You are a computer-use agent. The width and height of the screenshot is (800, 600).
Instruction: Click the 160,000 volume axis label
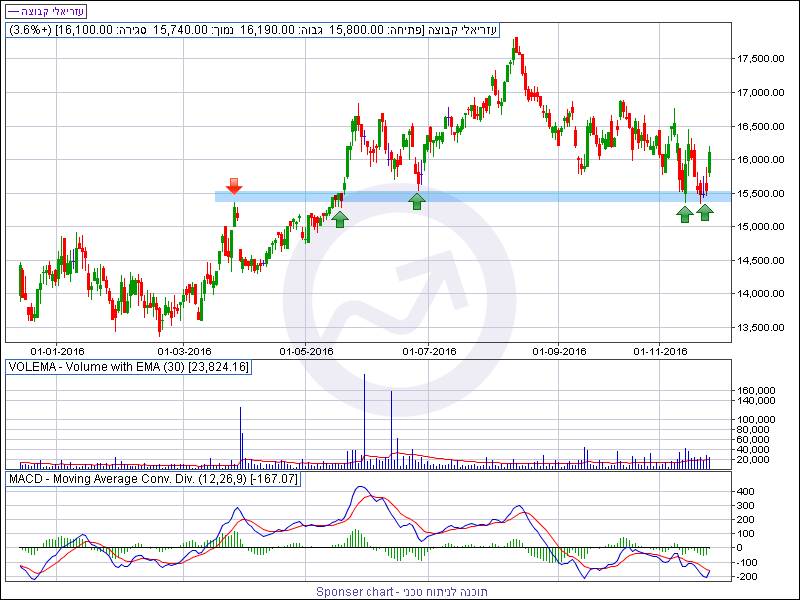click(756, 391)
